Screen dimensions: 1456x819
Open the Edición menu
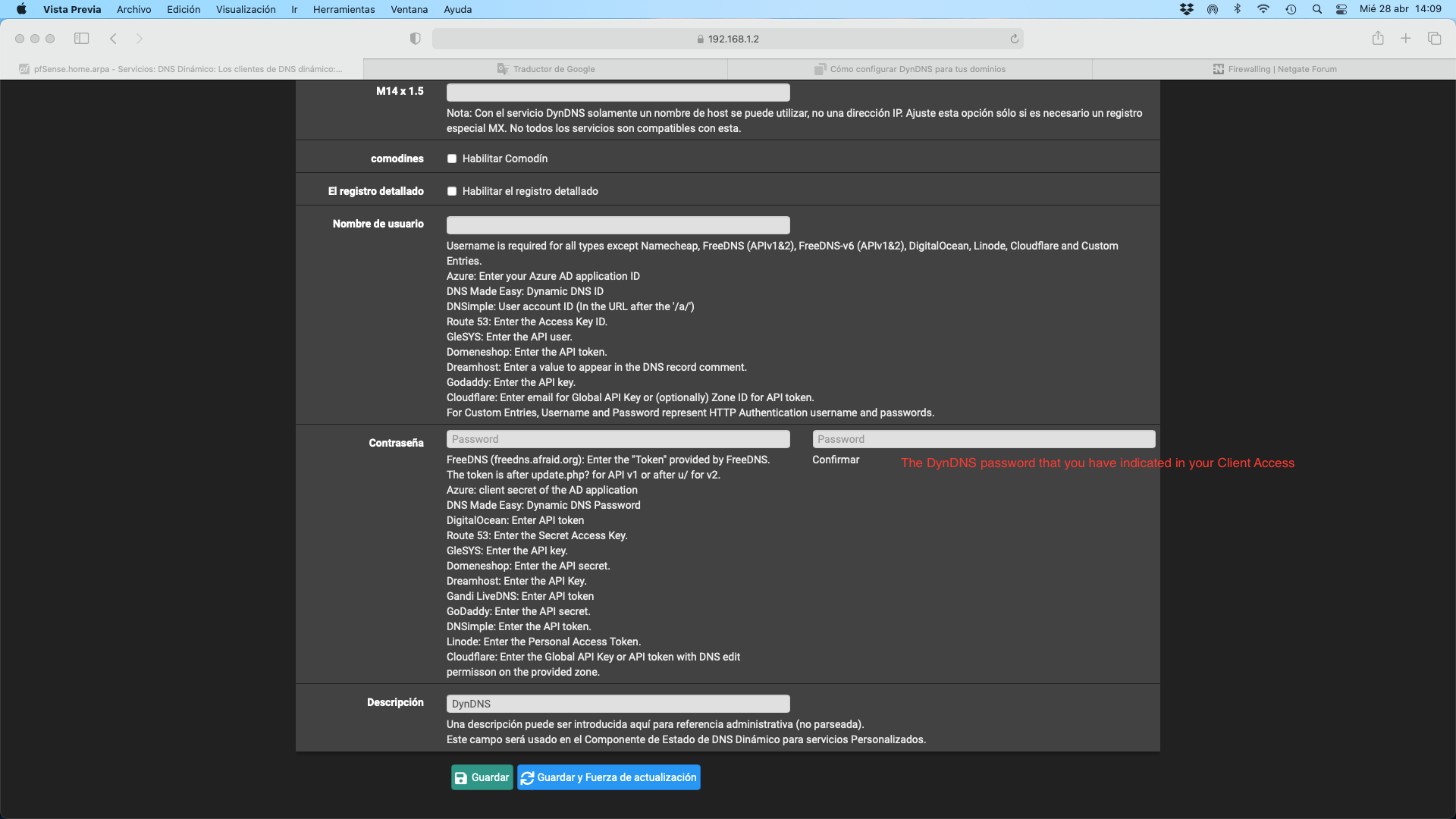[x=184, y=9]
